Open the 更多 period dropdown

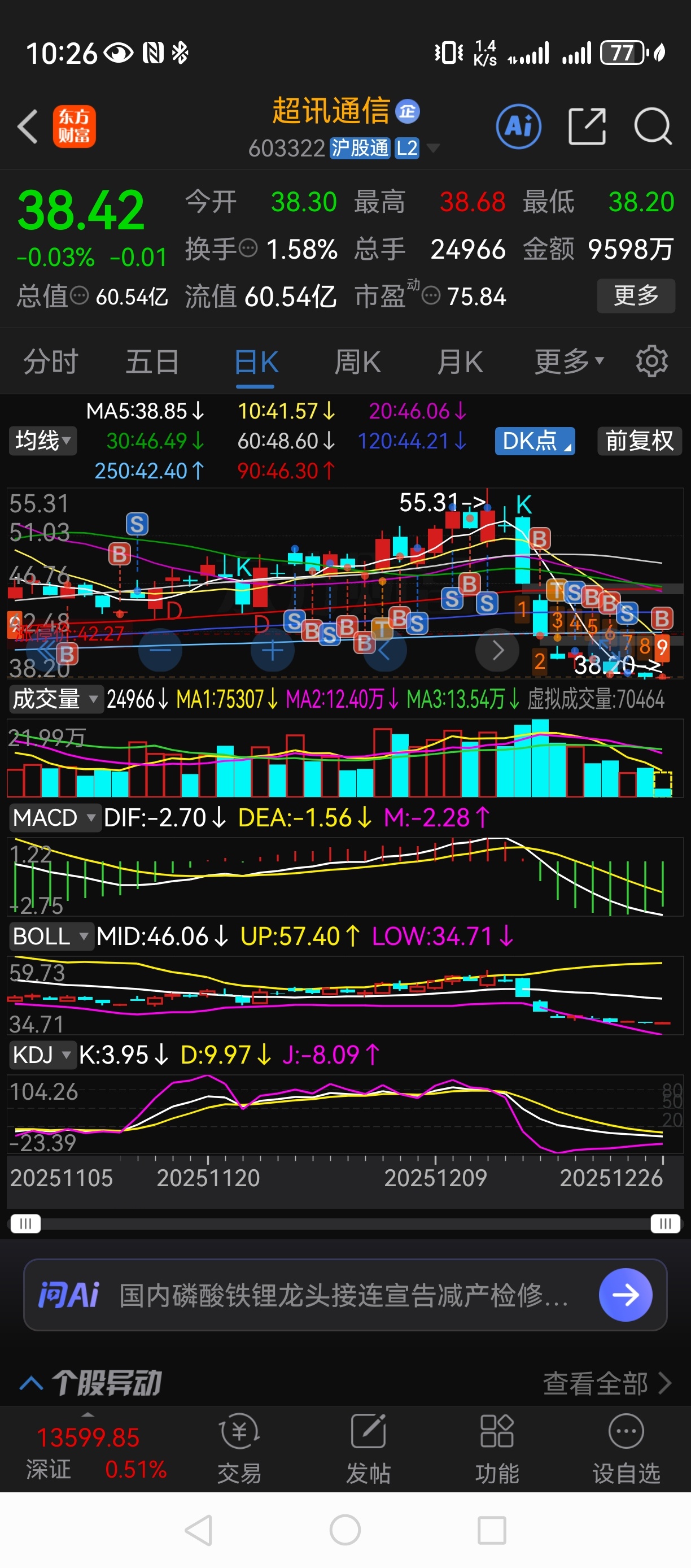(x=570, y=361)
